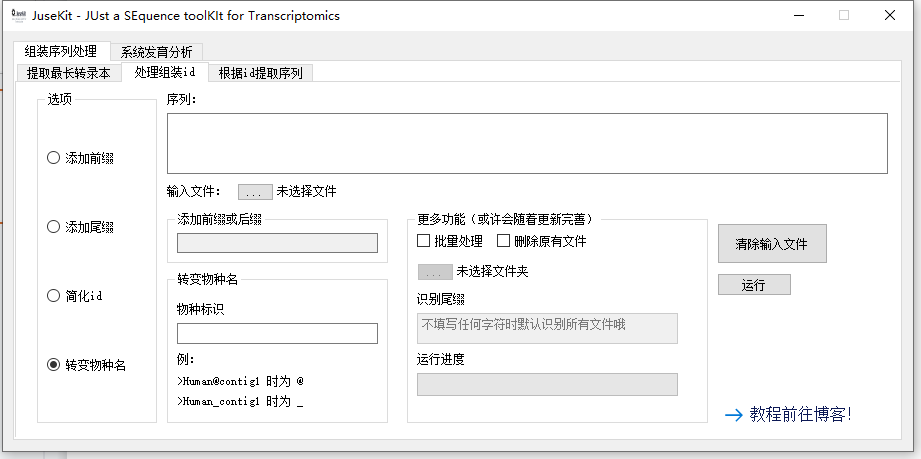
Task: Click the 清除输入文件 button
Action: (x=771, y=244)
